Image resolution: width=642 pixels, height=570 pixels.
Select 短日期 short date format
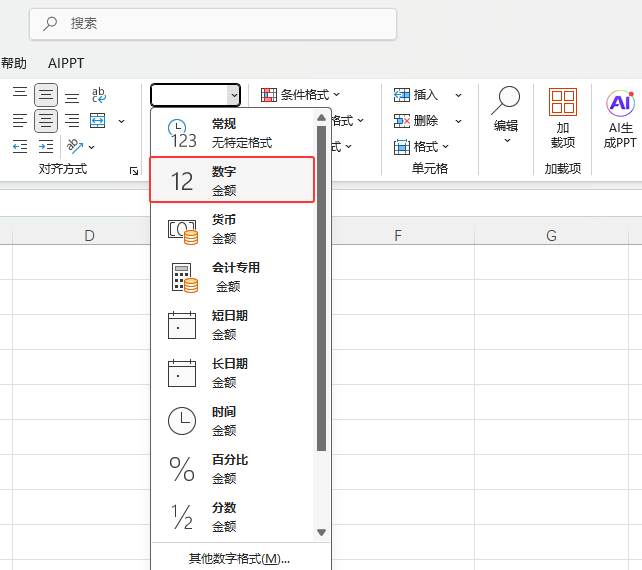click(x=232, y=325)
